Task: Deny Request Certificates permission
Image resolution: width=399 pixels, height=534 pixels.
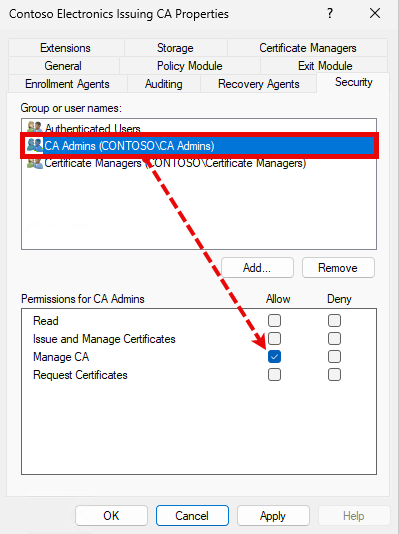Action: pos(334,375)
